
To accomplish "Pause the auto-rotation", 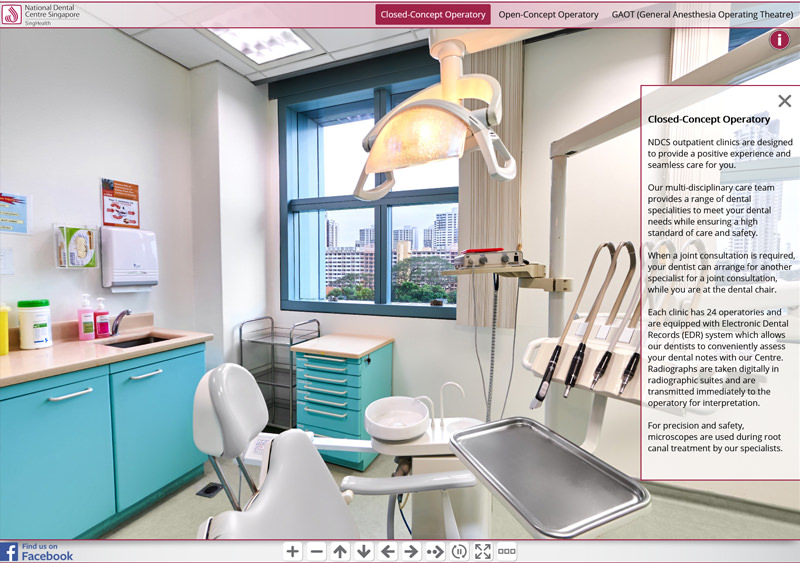I will (x=459, y=551).
